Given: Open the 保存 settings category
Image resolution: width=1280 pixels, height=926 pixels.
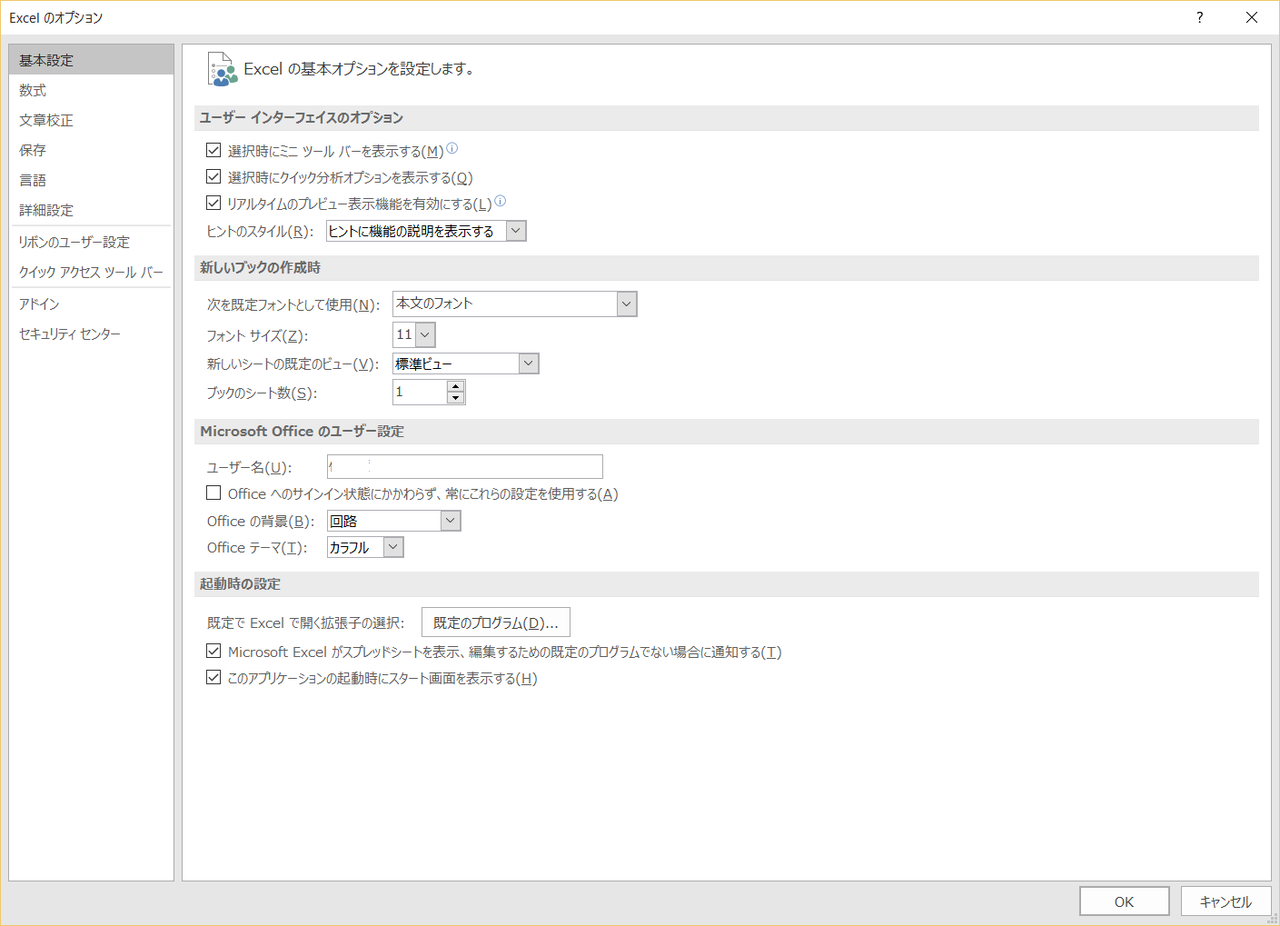Looking at the screenshot, I should click(91, 150).
